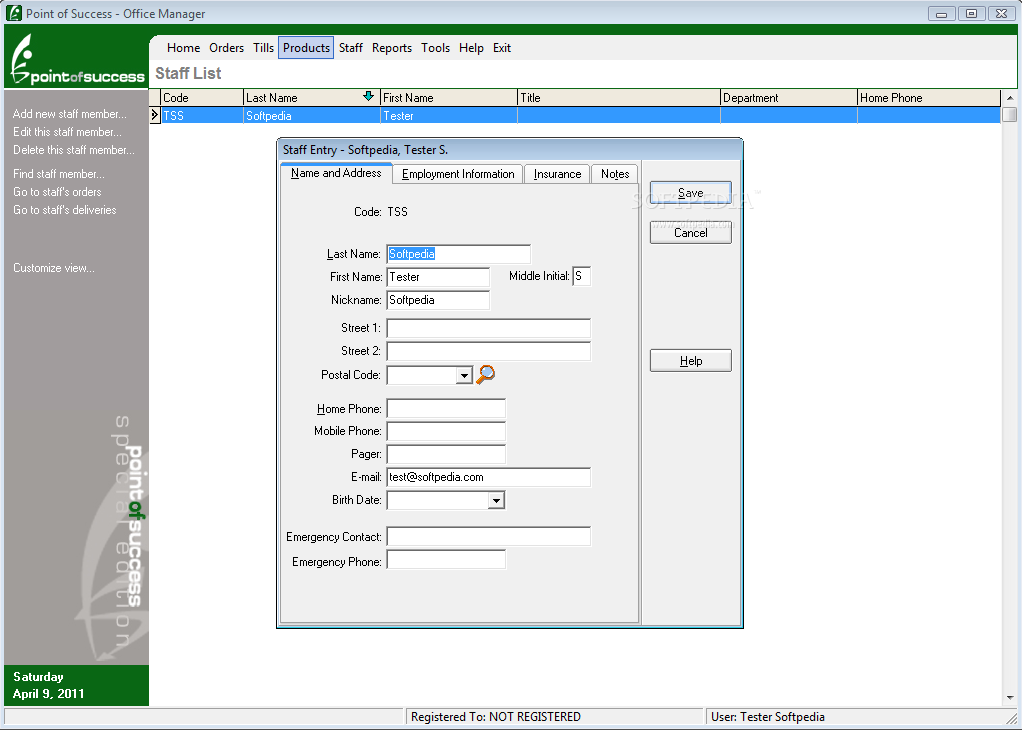Minimize the Office Manager window

point(941,14)
